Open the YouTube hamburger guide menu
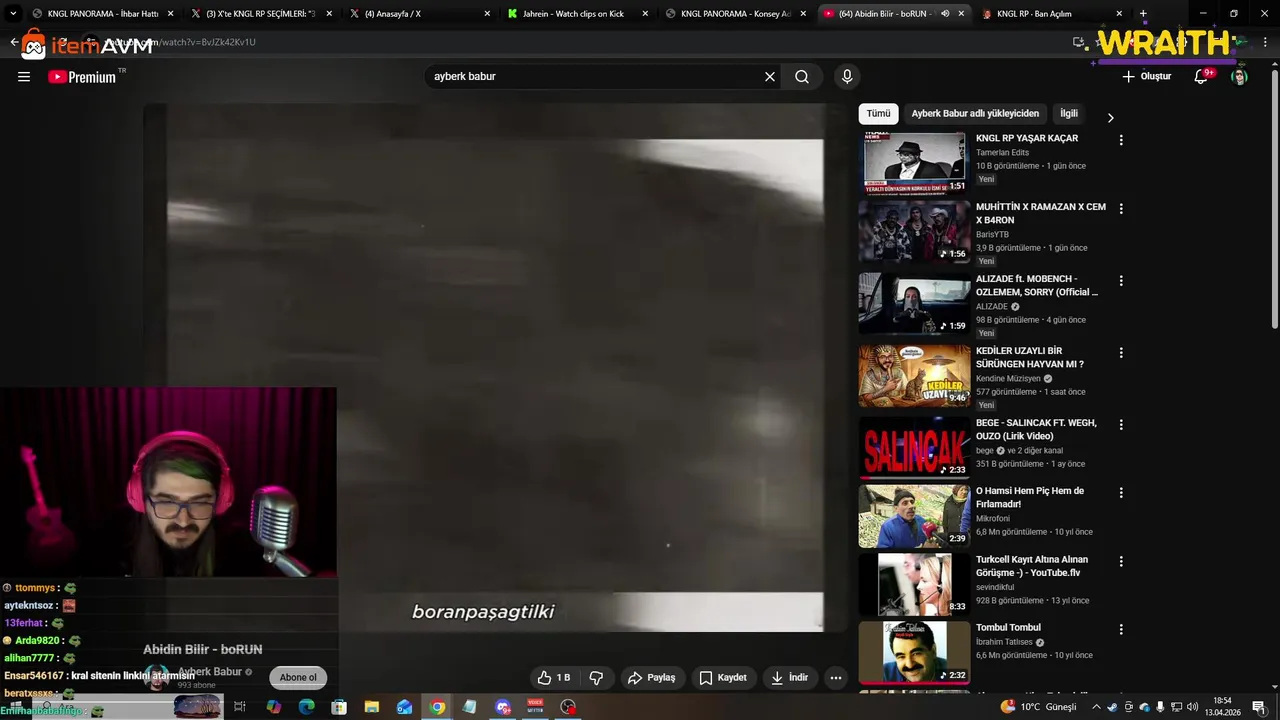Image resolution: width=1280 pixels, height=720 pixels. pyautogui.click(x=24, y=77)
